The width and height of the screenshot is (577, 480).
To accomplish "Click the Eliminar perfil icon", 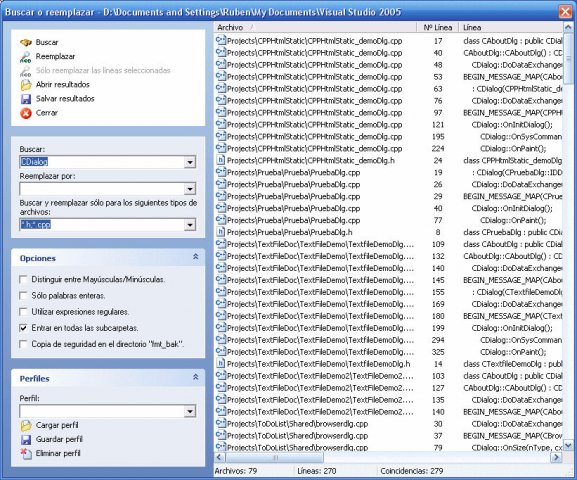I will coord(26,454).
